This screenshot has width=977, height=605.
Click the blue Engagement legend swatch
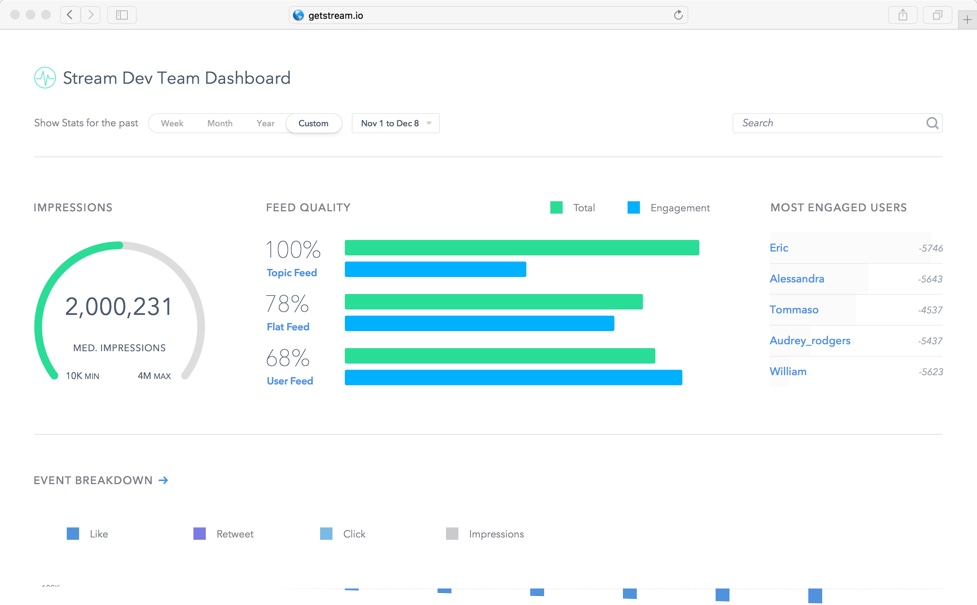(633, 208)
